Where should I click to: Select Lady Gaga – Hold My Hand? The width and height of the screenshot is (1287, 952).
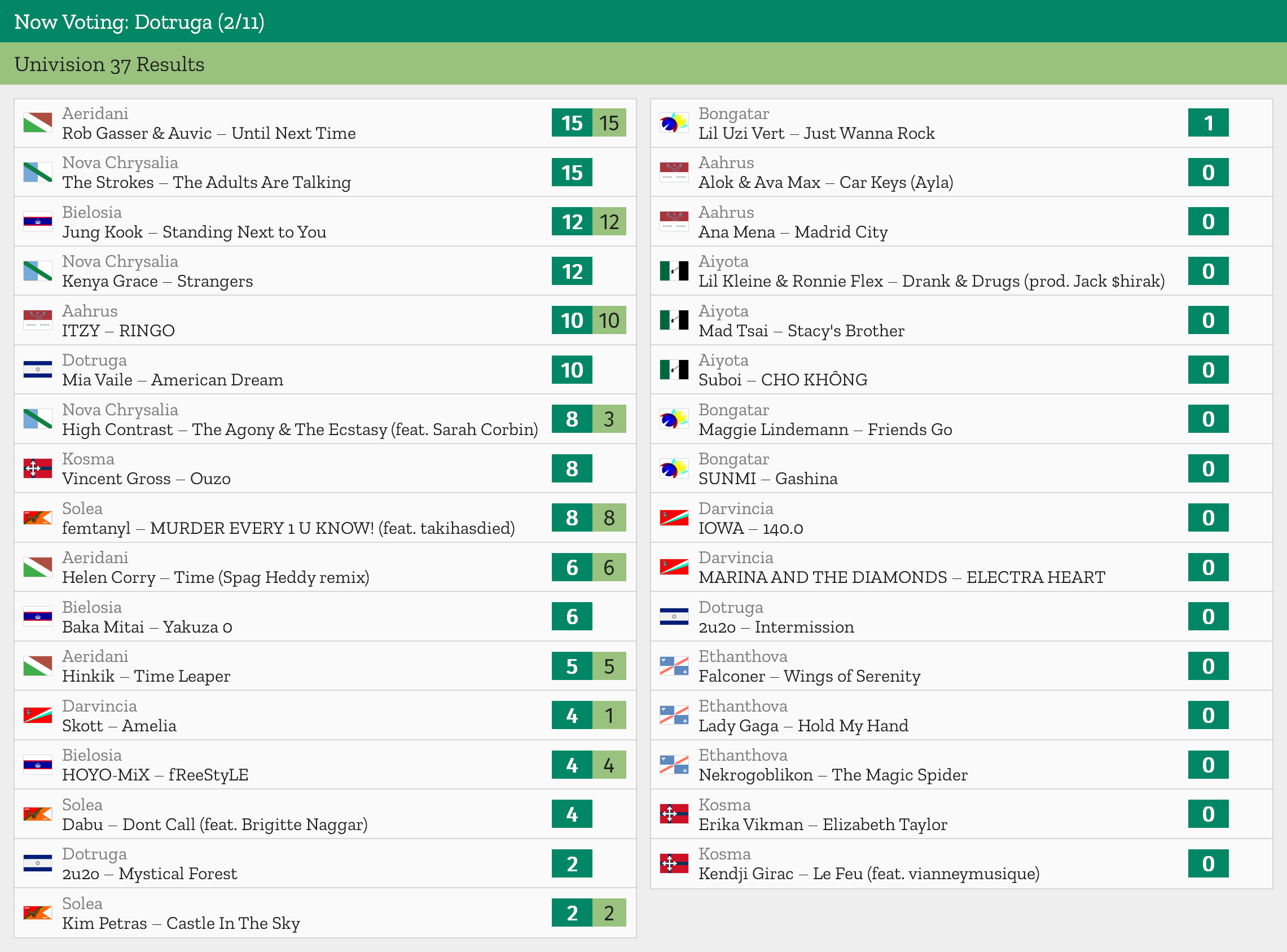961,715
